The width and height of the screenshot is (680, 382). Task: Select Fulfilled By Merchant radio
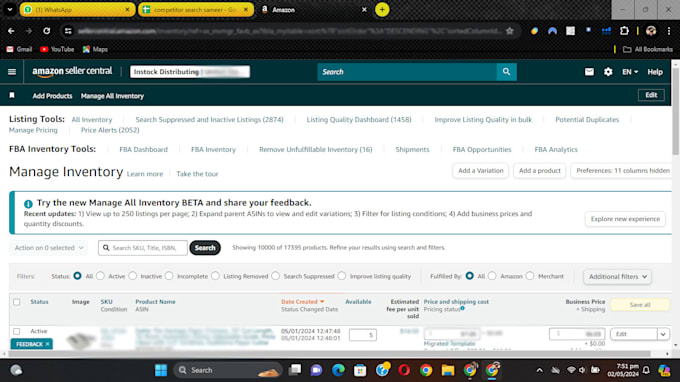pyautogui.click(x=530, y=276)
